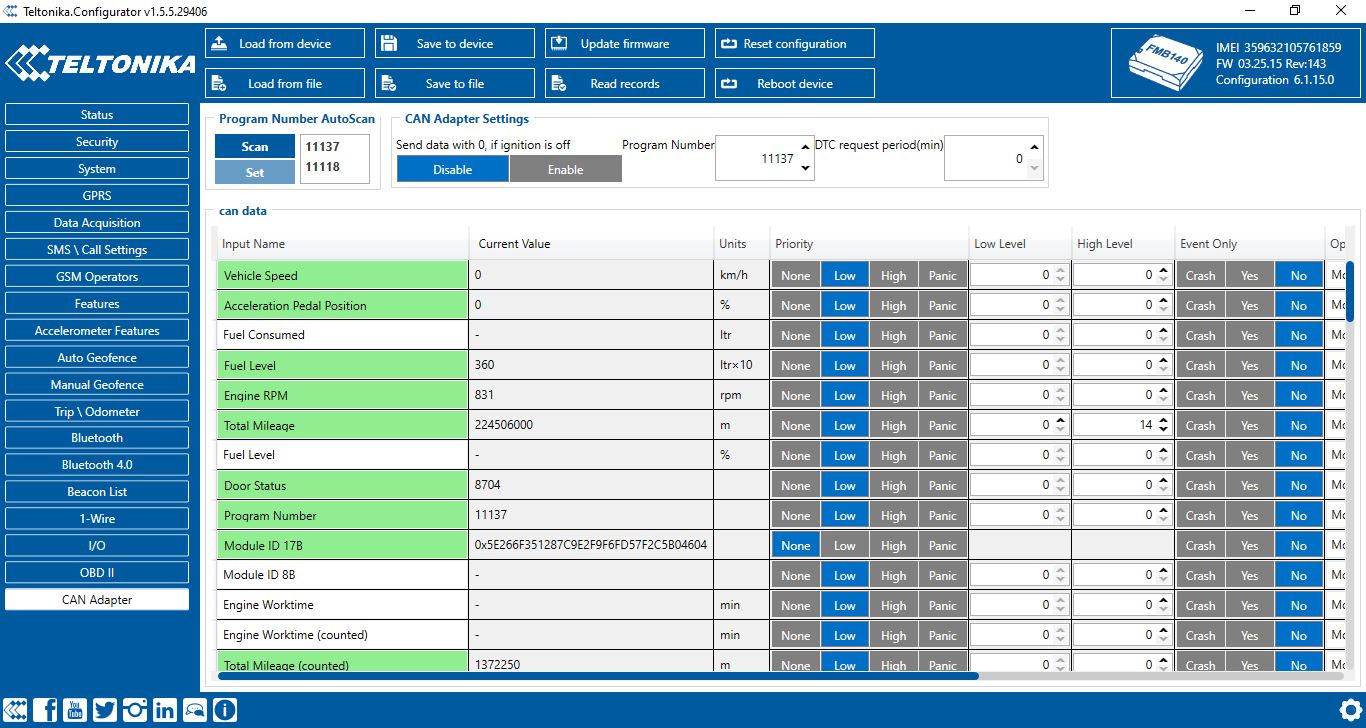This screenshot has height=728, width=1366.
Task: Click the horizontal scrollbar under CAN data table
Action: 598,676
